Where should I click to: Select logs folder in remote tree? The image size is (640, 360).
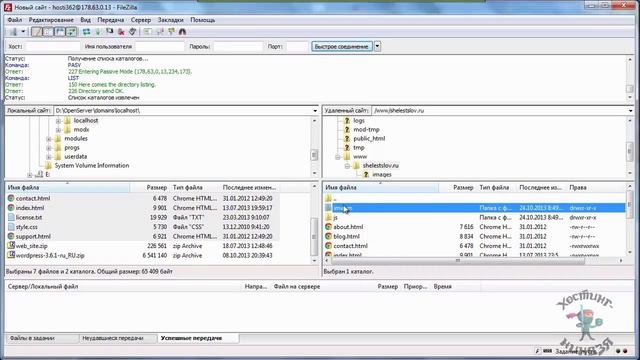pos(359,120)
